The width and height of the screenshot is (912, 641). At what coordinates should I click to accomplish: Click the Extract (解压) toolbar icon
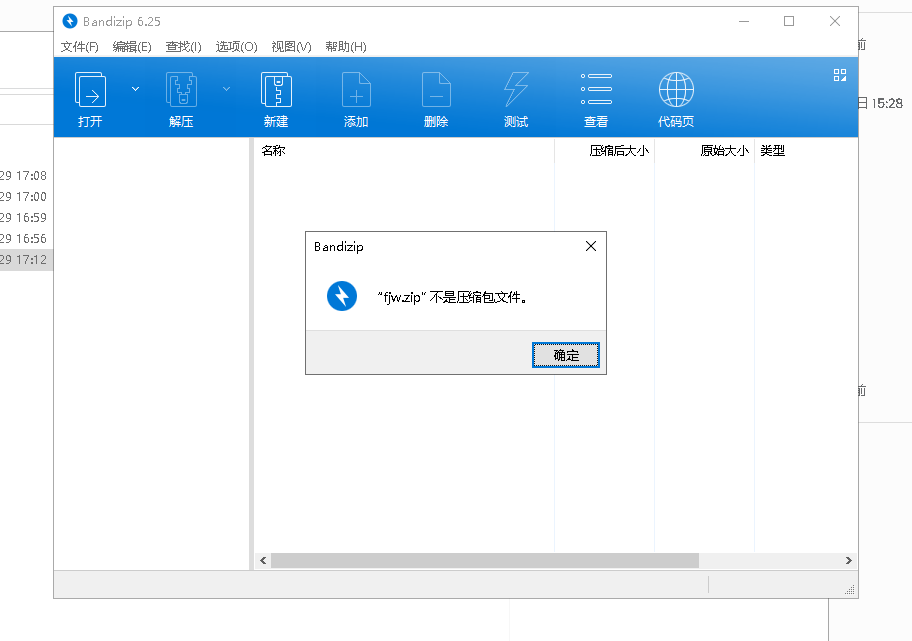181,90
